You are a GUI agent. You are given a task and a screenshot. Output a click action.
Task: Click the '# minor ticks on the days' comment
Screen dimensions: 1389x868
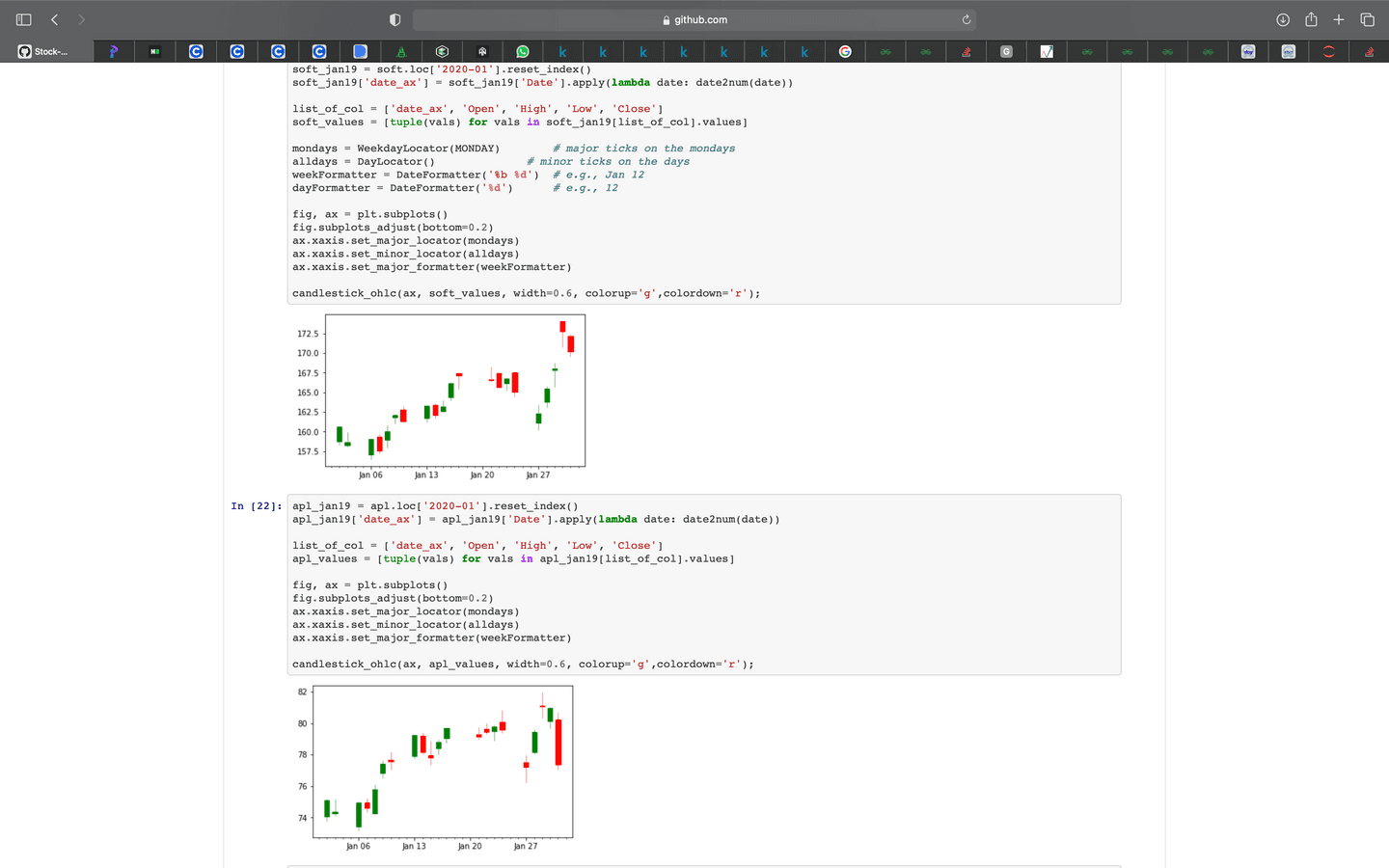pyautogui.click(x=609, y=162)
